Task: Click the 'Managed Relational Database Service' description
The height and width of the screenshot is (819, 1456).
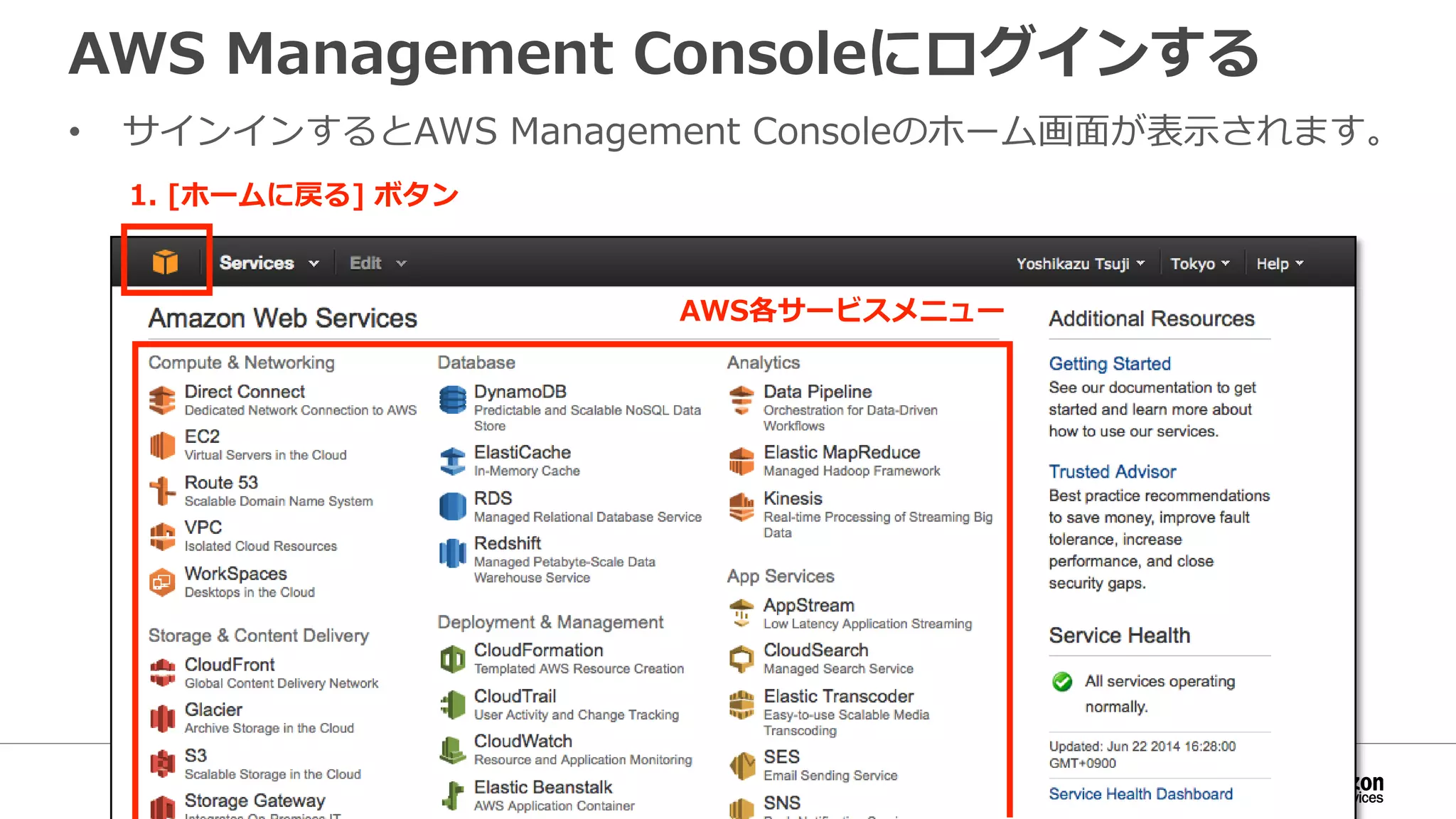Action: pyautogui.click(x=587, y=516)
